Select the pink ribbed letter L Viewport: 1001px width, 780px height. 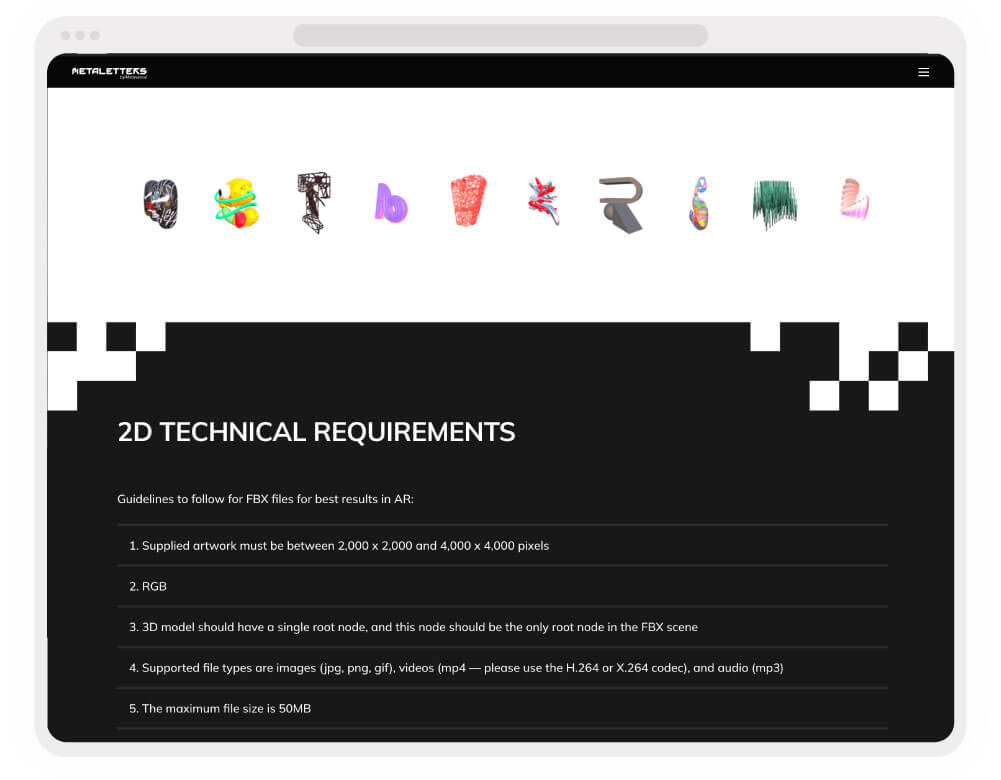coord(854,199)
